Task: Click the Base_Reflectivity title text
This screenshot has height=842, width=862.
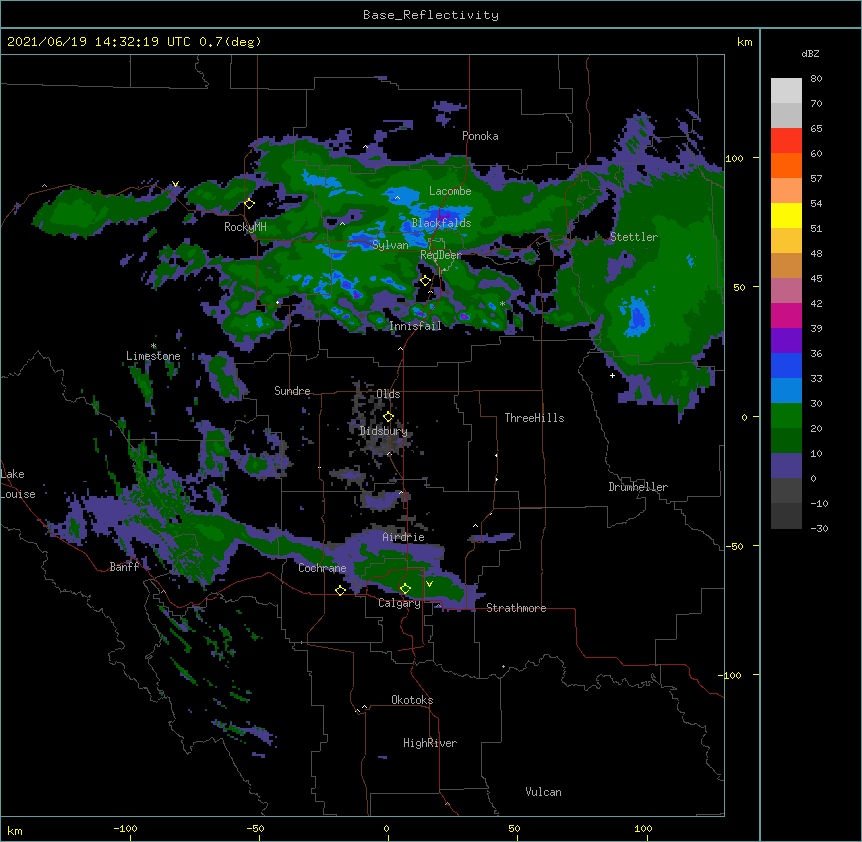Action: point(431,15)
